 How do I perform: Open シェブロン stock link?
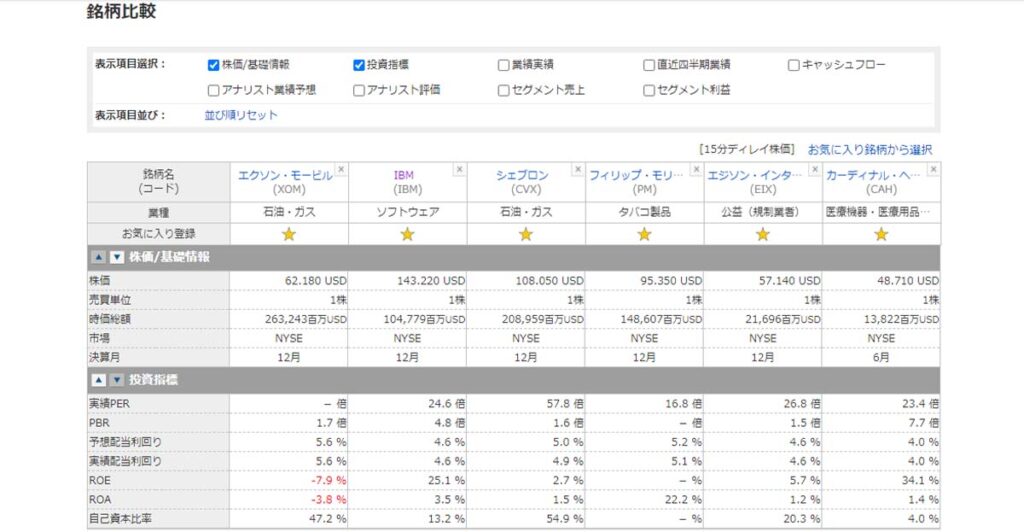(522, 175)
